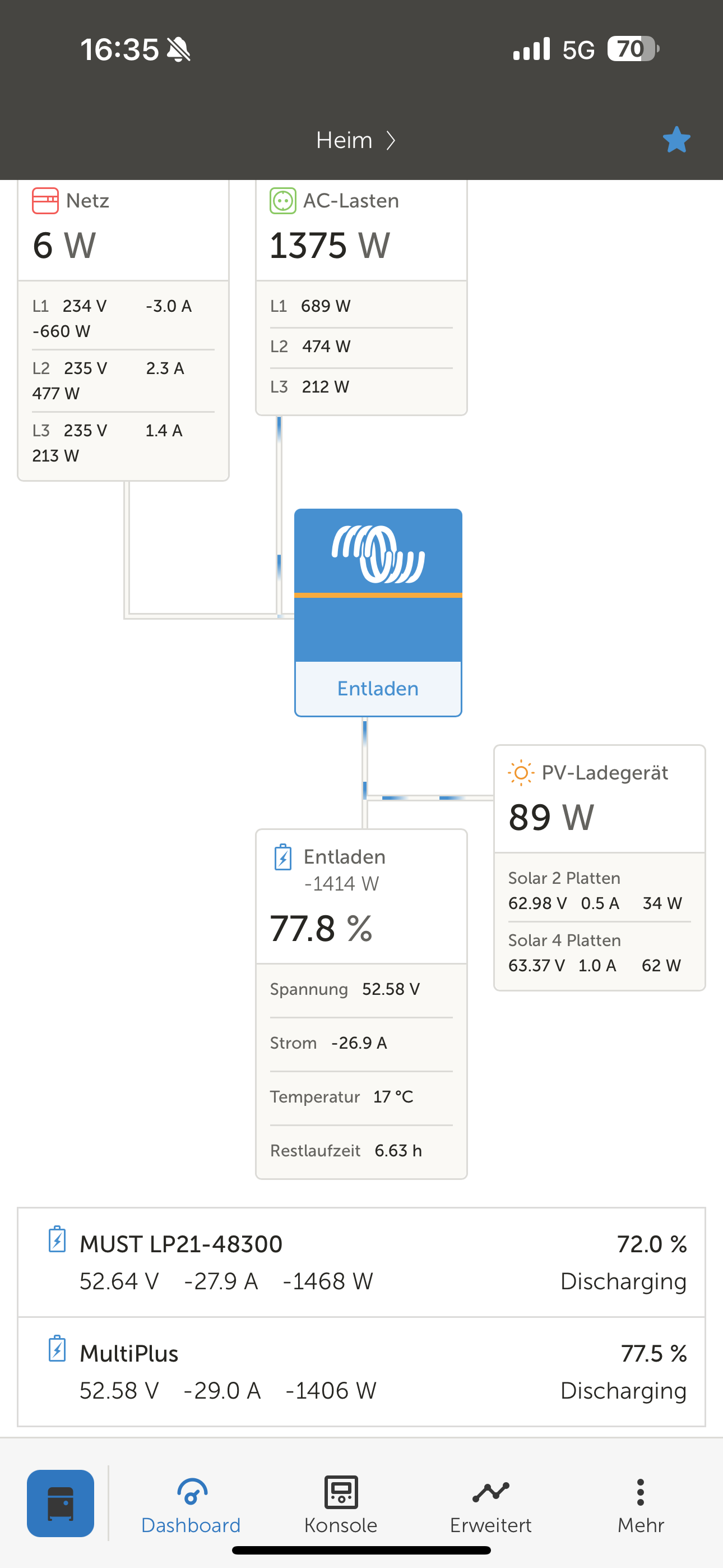Switch to the Dashboard tab
The image size is (723, 1568).
191,1505
